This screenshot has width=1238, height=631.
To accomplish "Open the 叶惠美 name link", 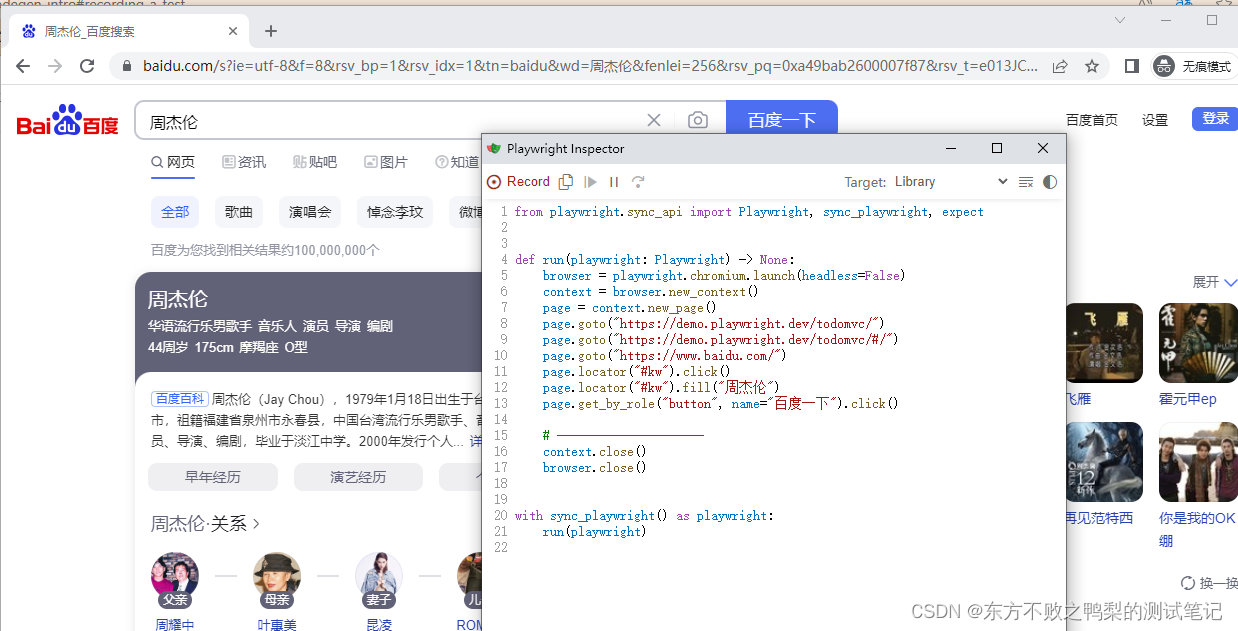I will tap(277, 624).
